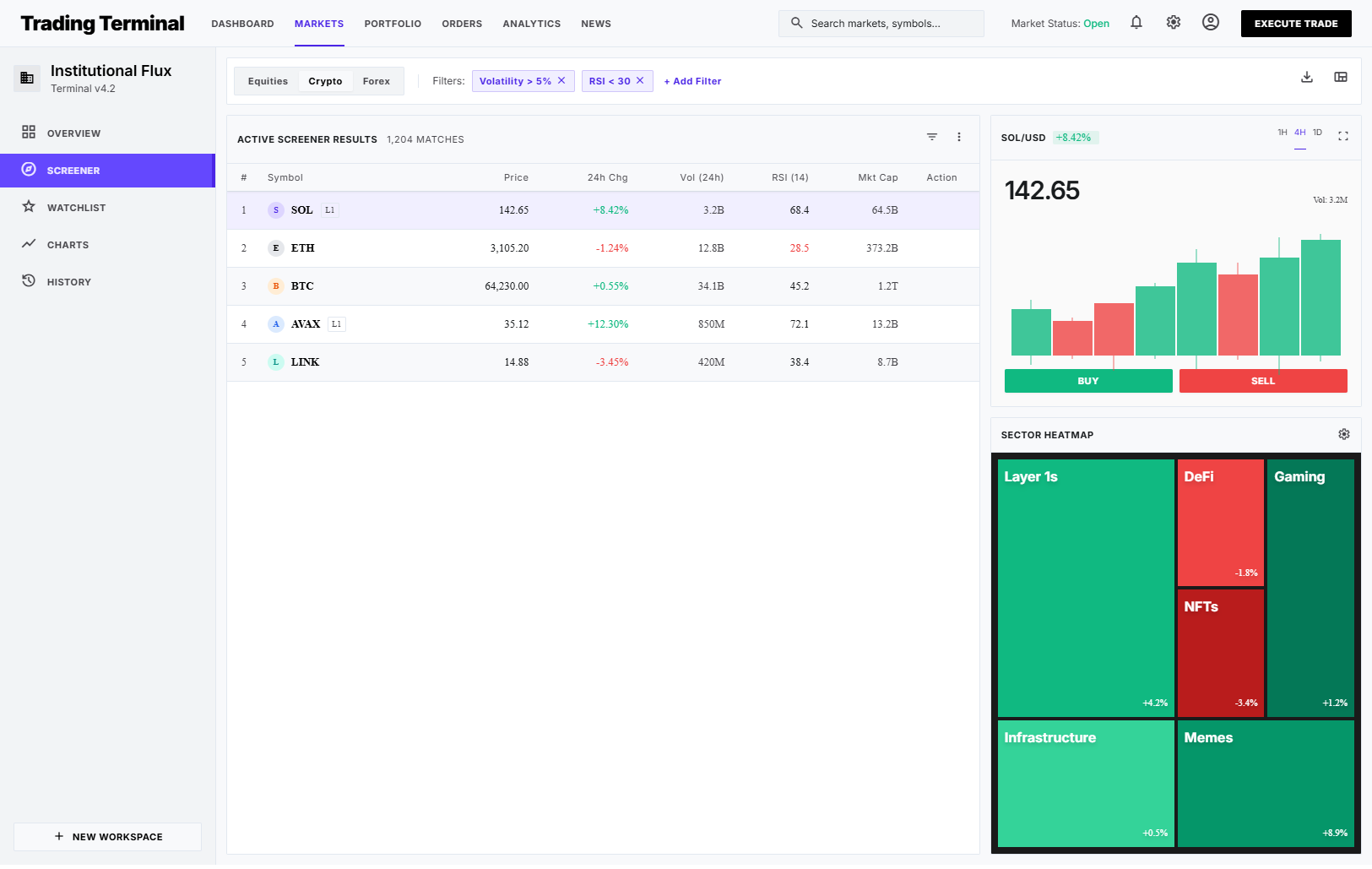This screenshot has width=1372, height=869.
Task: Open the Analytics nav tab
Action: 531,24
